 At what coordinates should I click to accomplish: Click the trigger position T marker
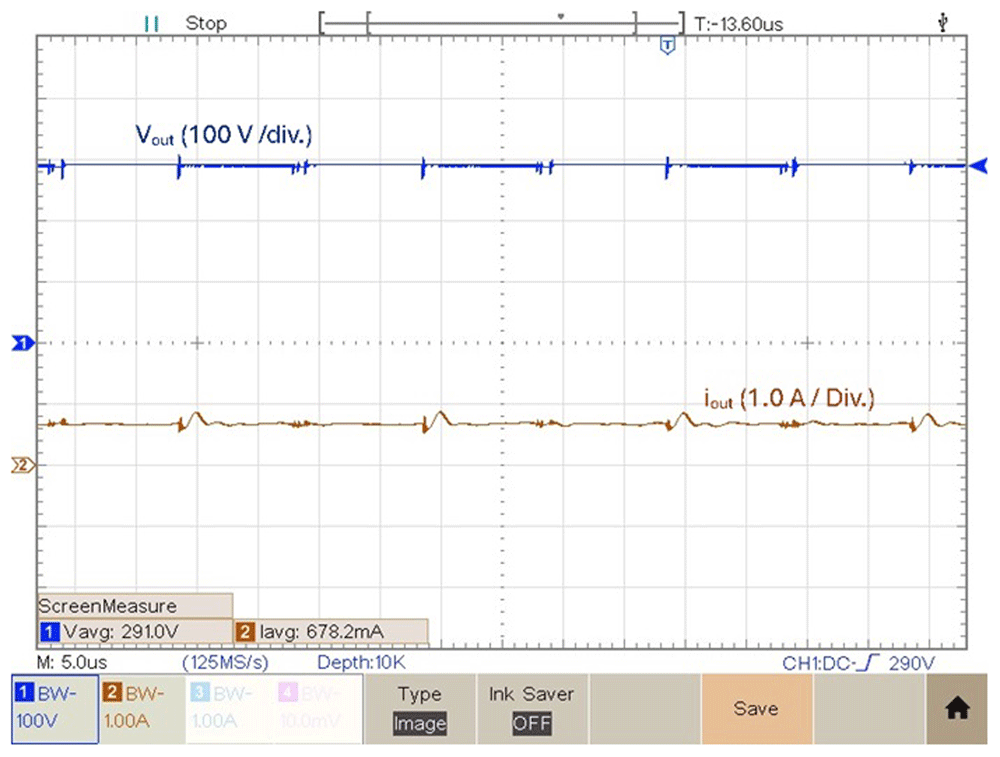667,46
